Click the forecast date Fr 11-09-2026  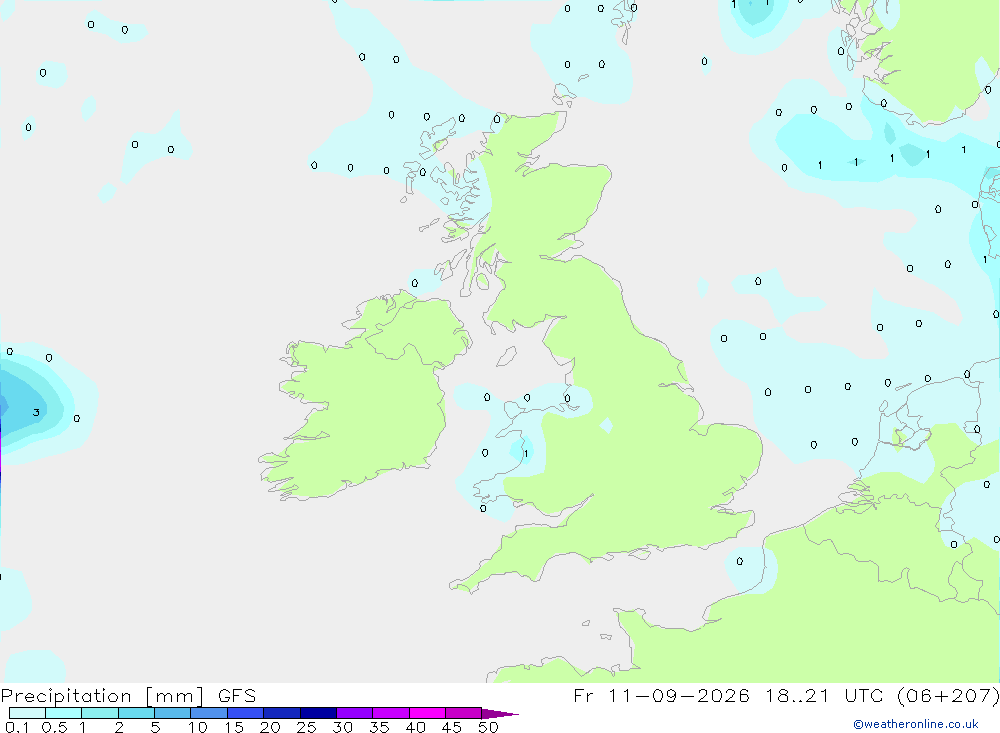tap(661, 696)
